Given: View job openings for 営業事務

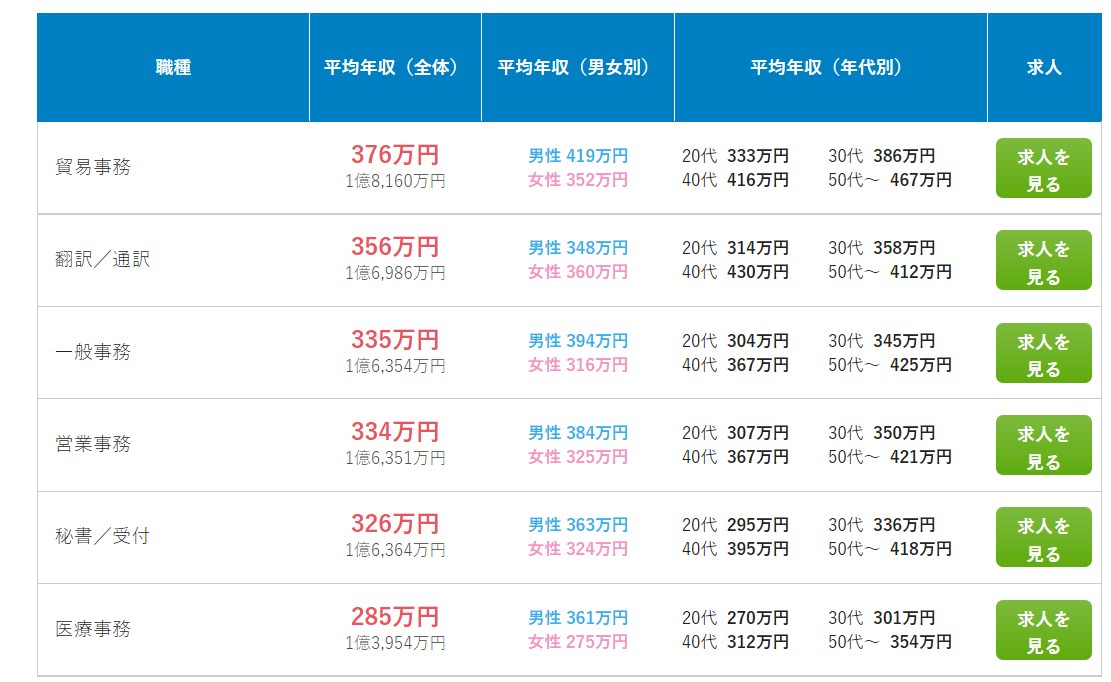Looking at the screenshot, I should tap(1043, 446).
